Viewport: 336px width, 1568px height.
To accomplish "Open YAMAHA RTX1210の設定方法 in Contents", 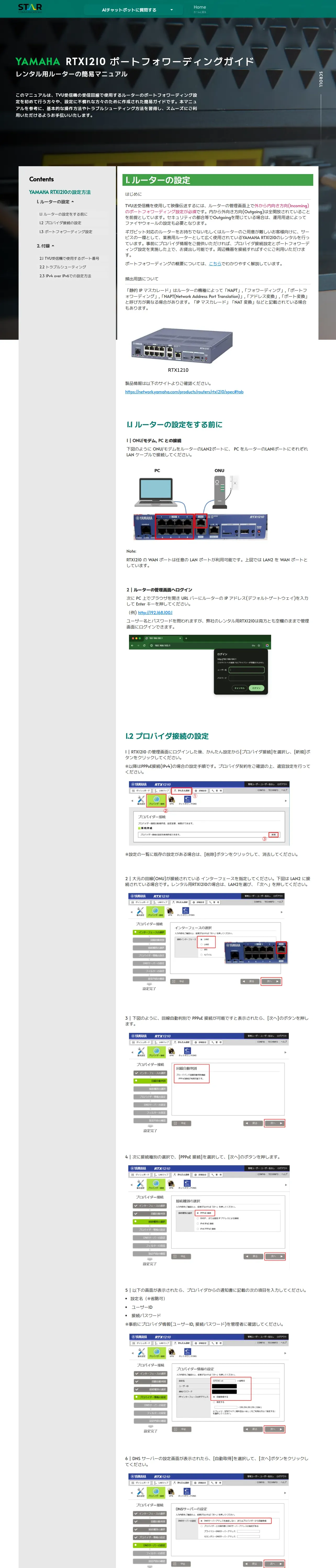I will coord(60,192).
